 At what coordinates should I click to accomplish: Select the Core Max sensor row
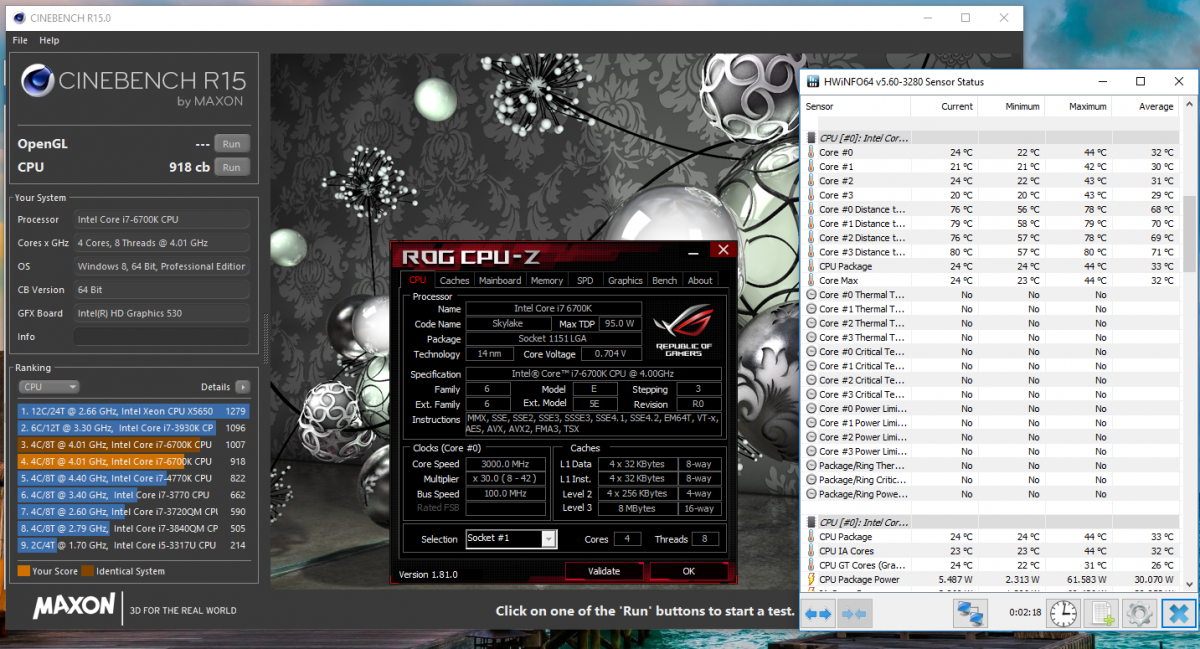click(x=992, y=281)
